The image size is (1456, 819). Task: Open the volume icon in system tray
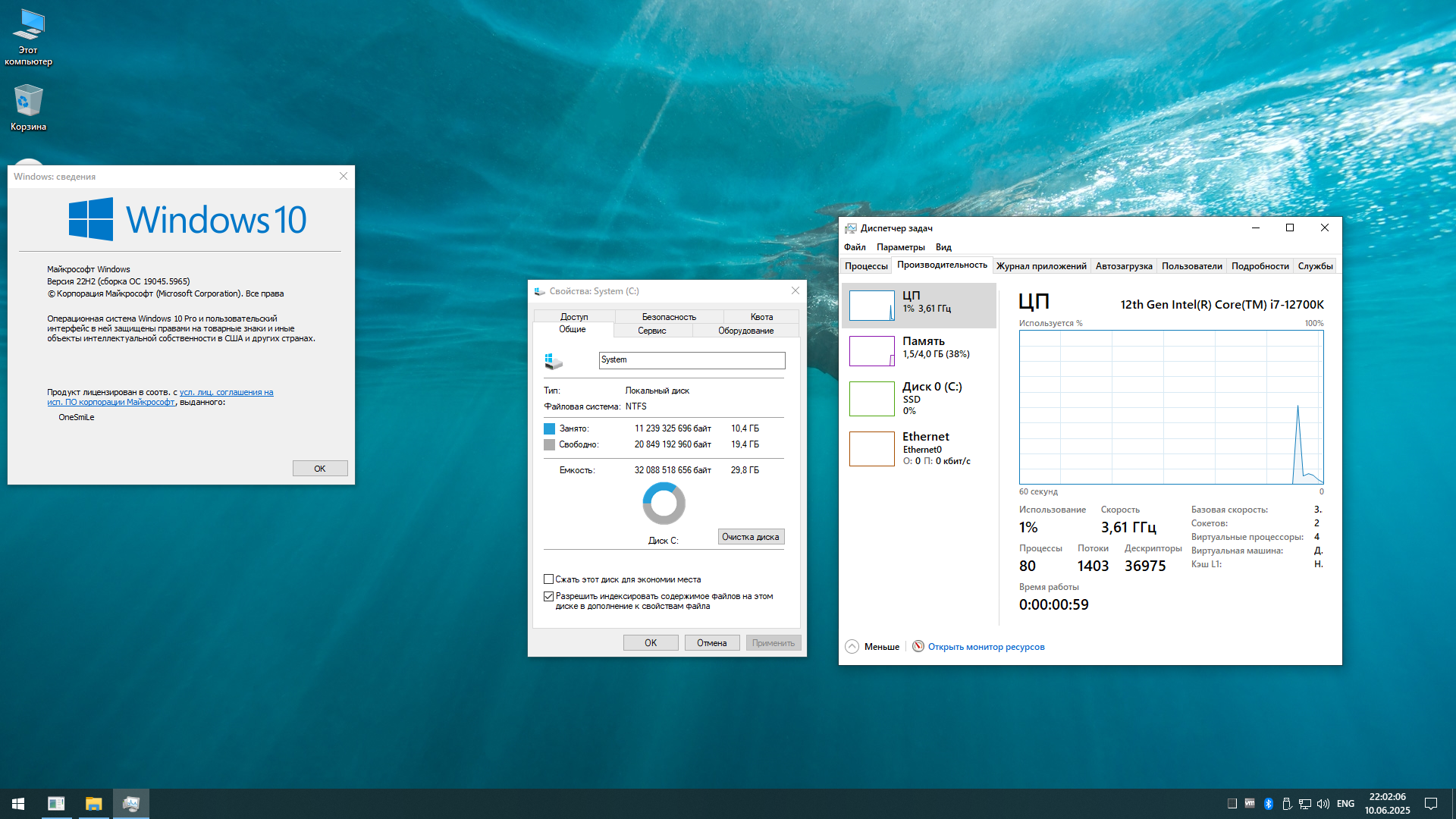coord(1323,803)
